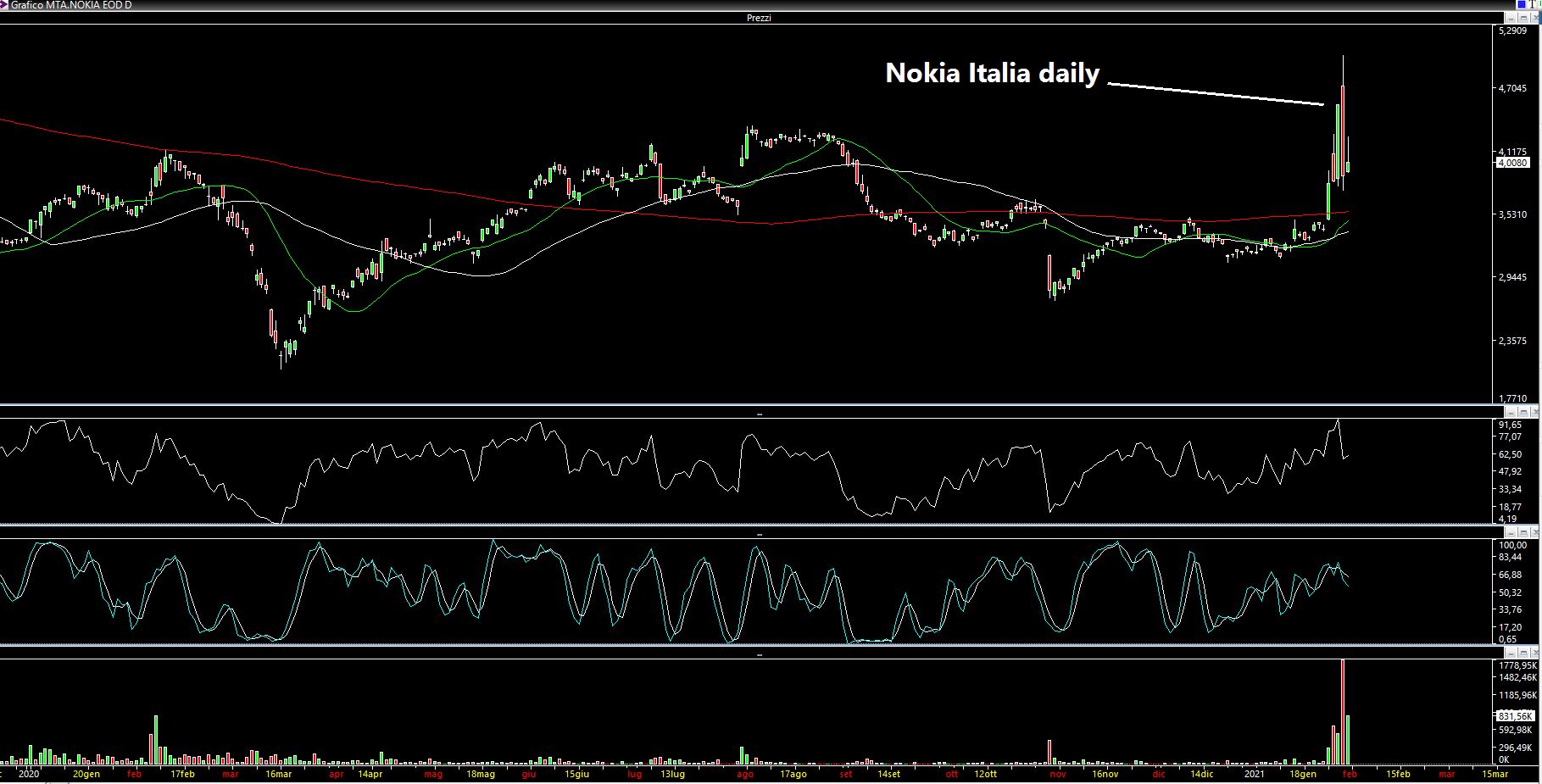
Task: Click the 18,77 oscillator scale value
Action: [x=1510, y=507]
